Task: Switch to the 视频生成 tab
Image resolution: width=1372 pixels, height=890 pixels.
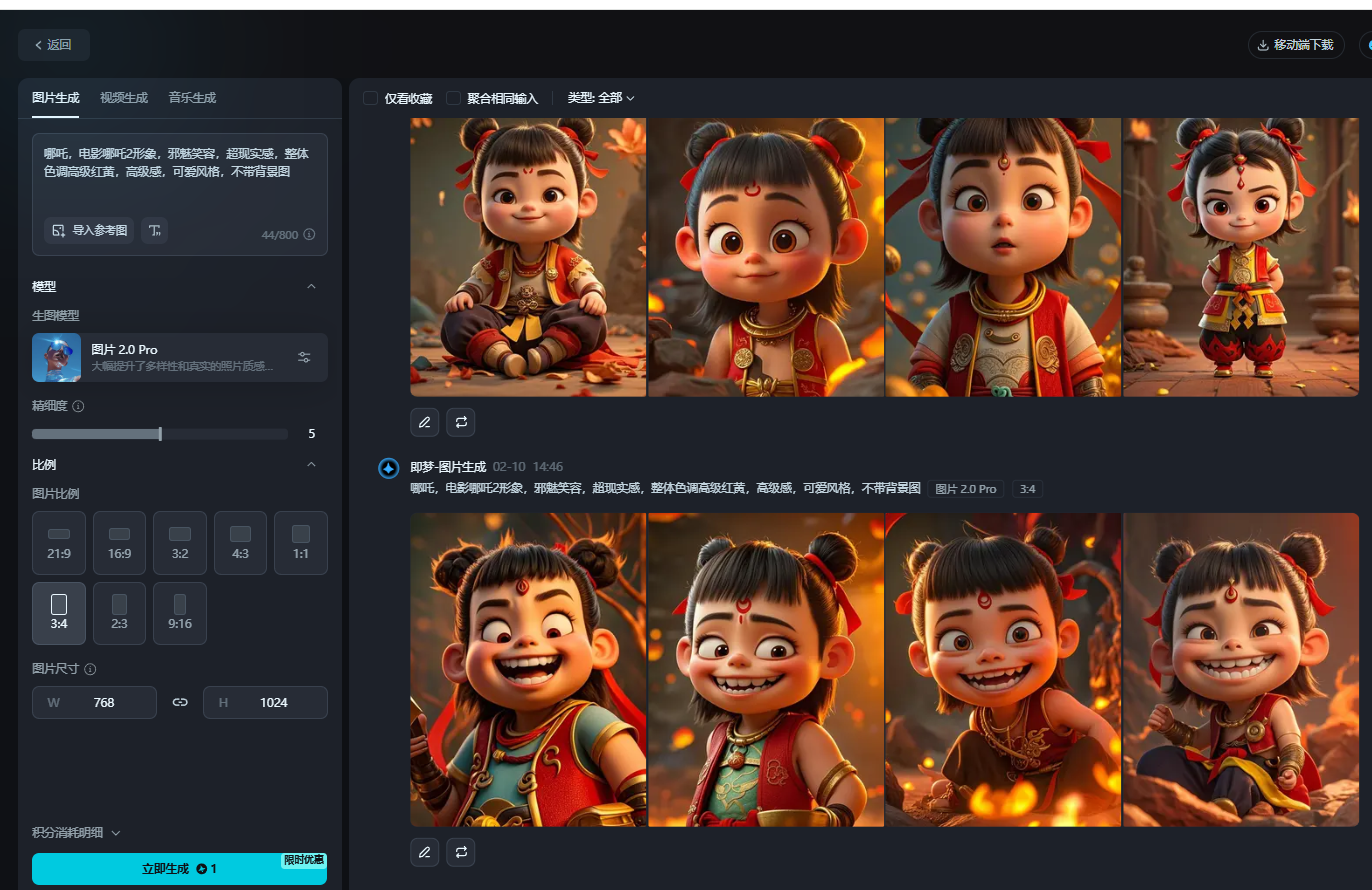Action: point(124,98)
